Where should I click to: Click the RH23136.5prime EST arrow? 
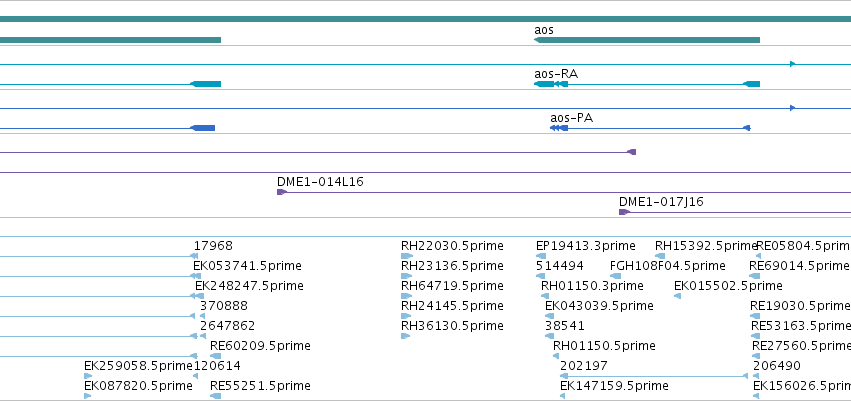[407, 276]
